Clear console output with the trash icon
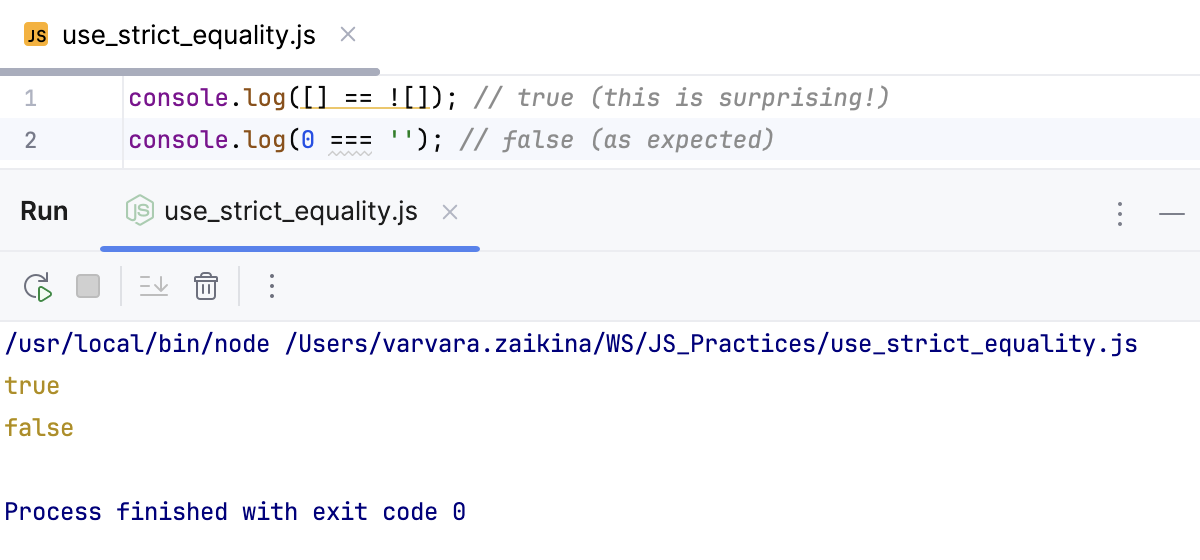This screenshot has height=560, width=1200. (206, 287)
